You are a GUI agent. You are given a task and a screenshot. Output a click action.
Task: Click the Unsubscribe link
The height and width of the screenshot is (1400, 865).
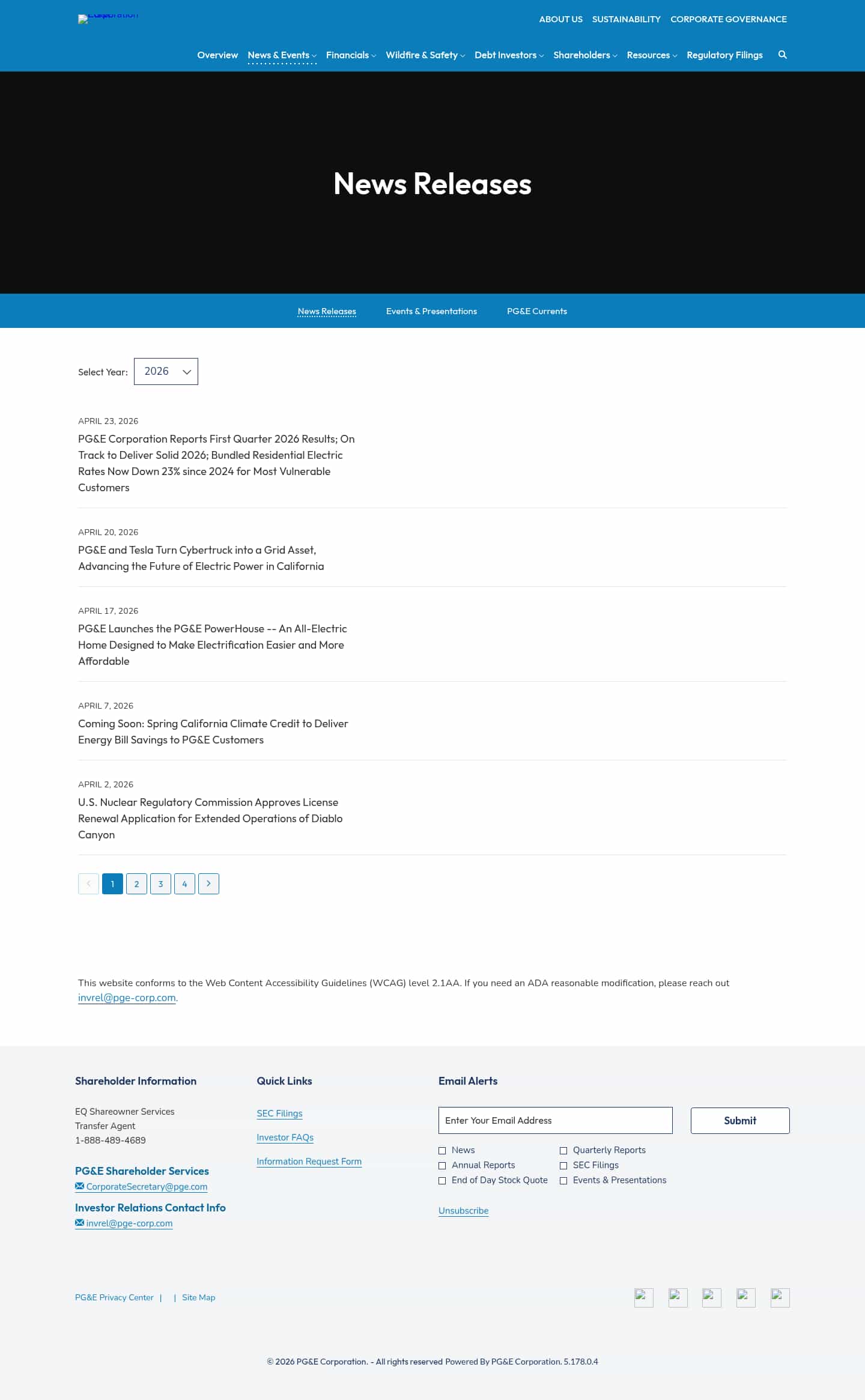click(x=463, y=1211)
